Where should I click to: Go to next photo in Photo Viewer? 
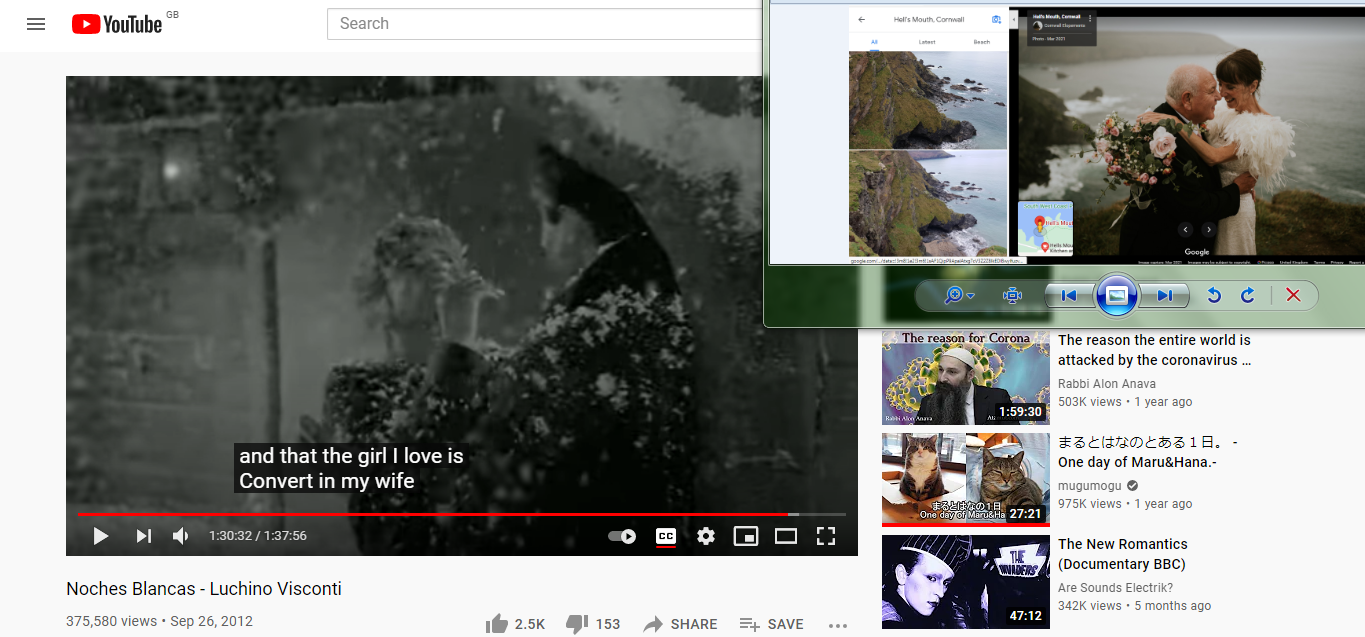[1165, 296]
